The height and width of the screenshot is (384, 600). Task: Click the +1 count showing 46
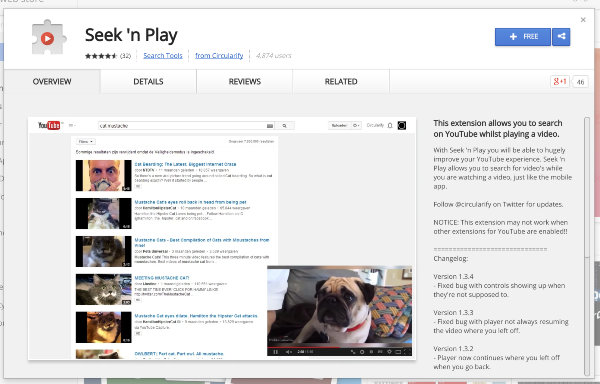(x=580, y=82)
